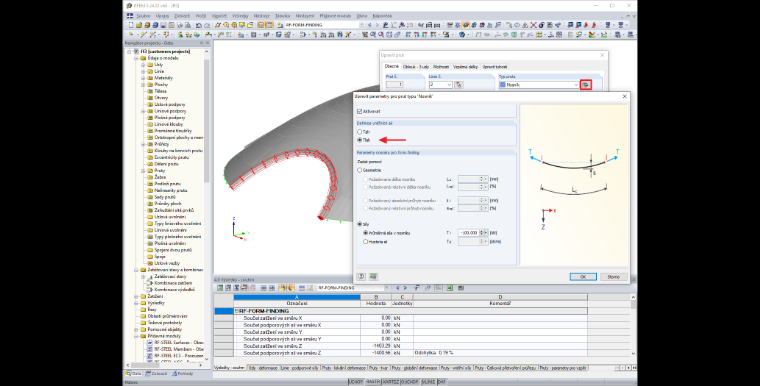The height and width of the screenshot is (386, 760).
Task: Switch to Vzpěrné délky tab
Action: 465,66
